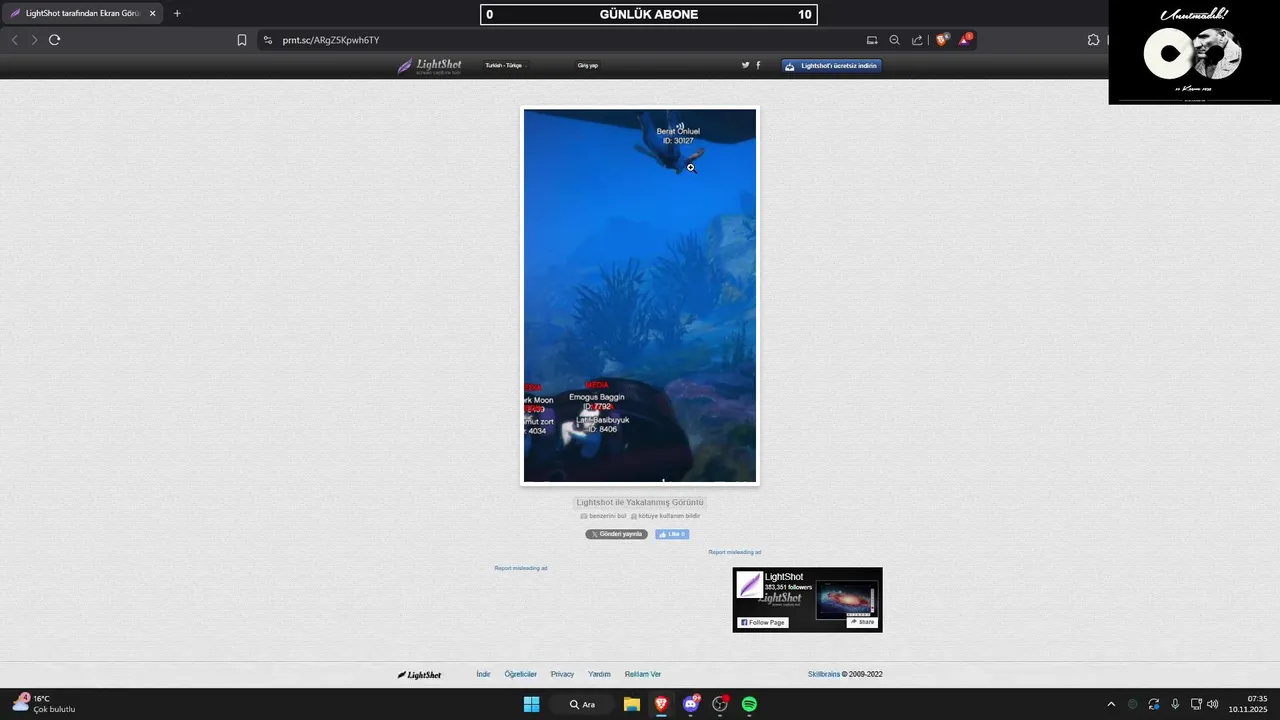Open the Brave browser taskbar icon
Image resolution: width=1280 pixels, height=720 pixels.
coord(661,704)
